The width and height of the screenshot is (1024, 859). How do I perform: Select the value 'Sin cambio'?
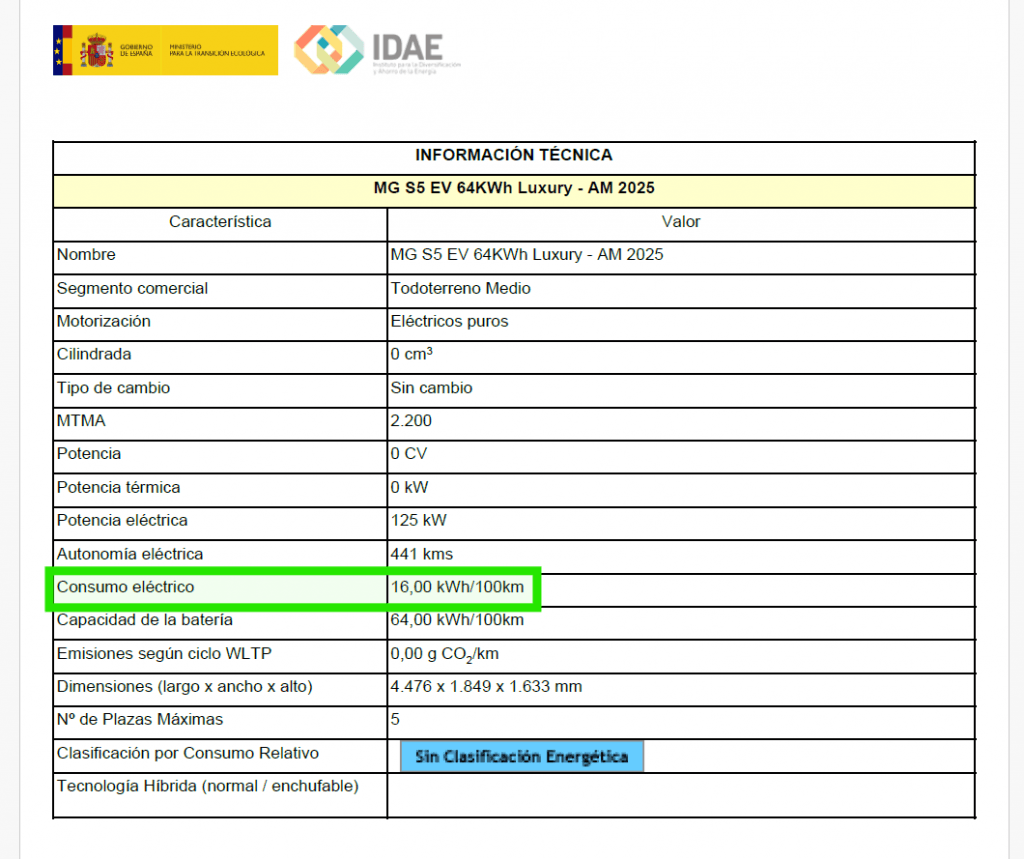(432, 388)
